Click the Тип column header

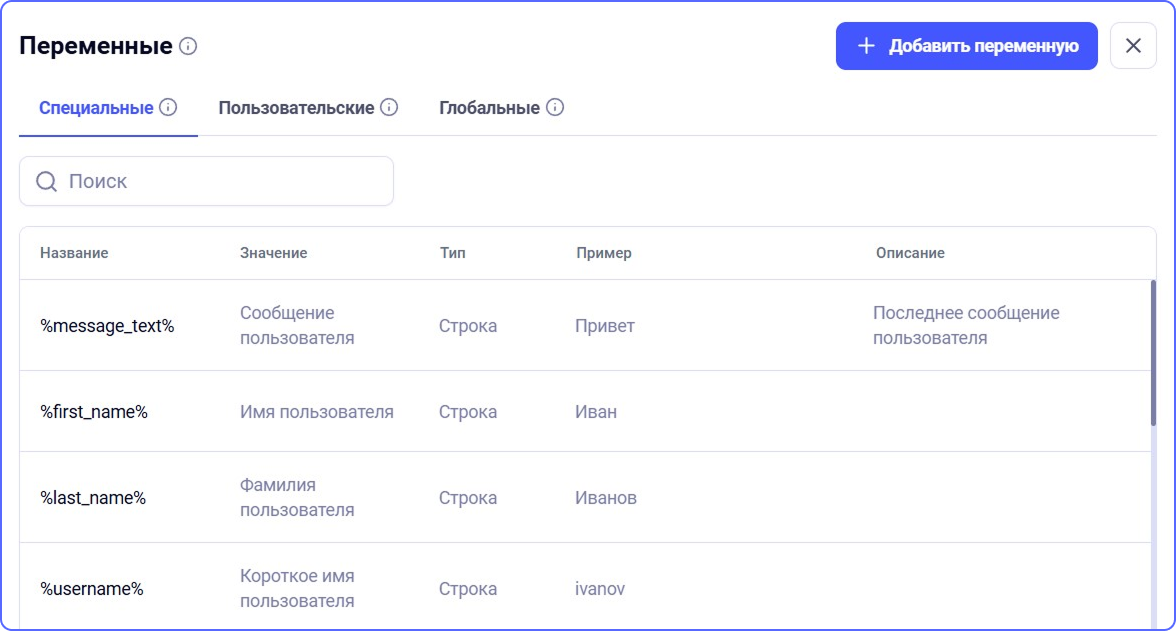pyautogui.click(x=451, y=253)
